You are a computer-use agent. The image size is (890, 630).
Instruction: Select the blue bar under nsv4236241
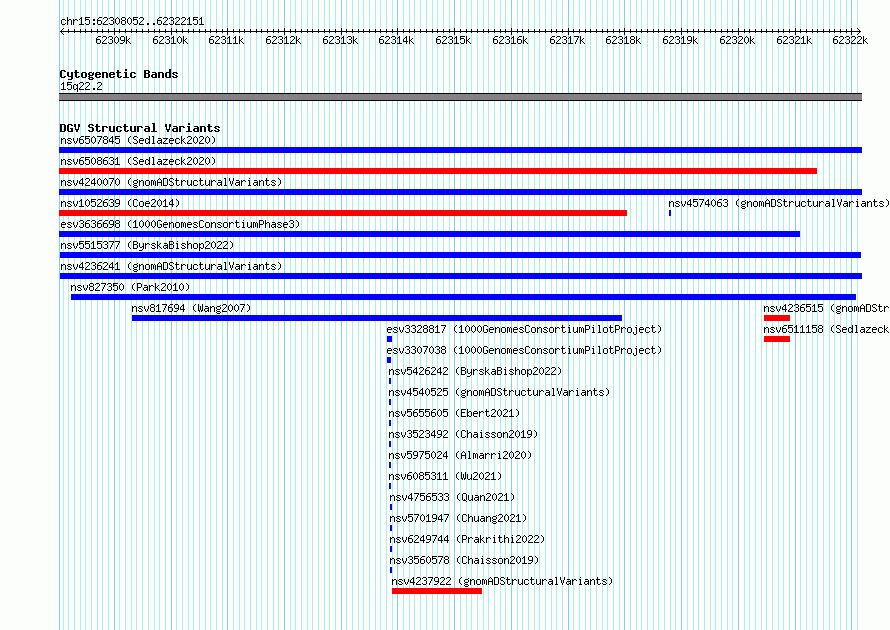pyautogui.click(x=460, y=276)
